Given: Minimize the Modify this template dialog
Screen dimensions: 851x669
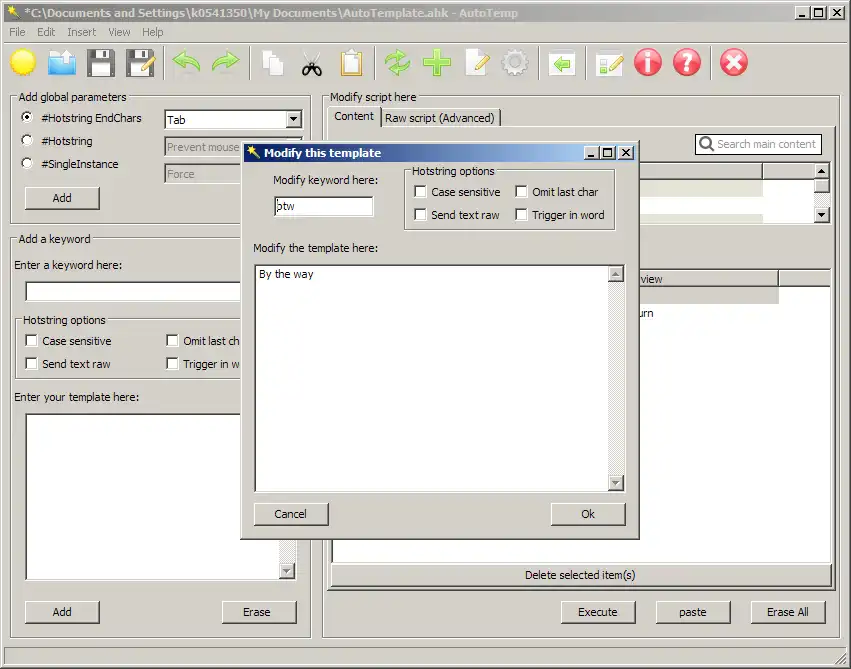Looking at the screenshot, I should point(592,153).
